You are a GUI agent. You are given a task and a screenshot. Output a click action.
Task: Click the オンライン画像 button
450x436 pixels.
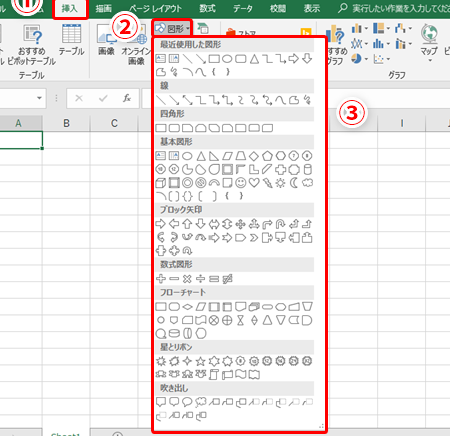[137, 45]
